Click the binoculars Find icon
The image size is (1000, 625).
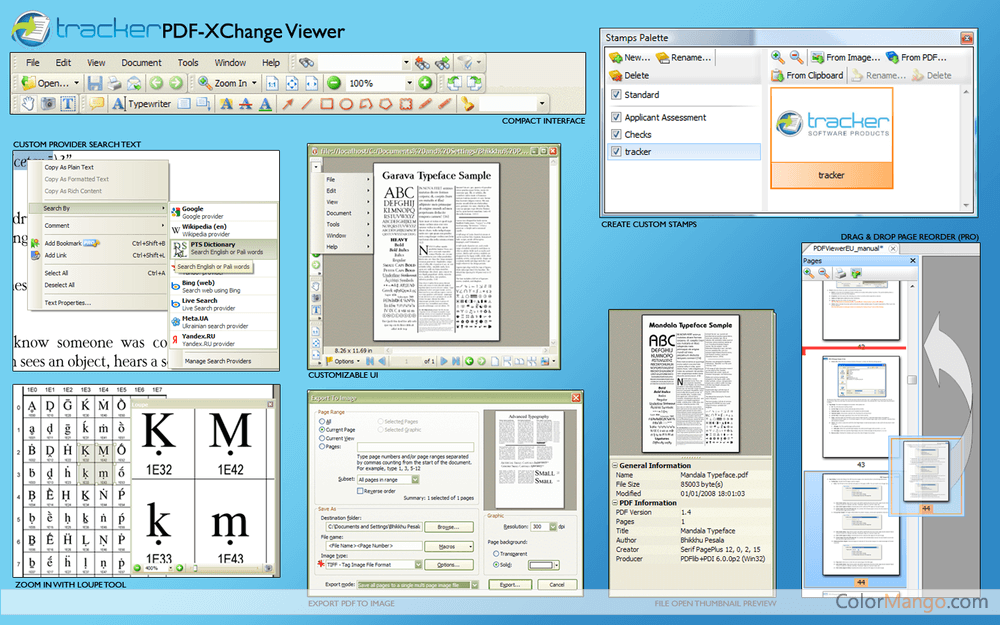307,62
